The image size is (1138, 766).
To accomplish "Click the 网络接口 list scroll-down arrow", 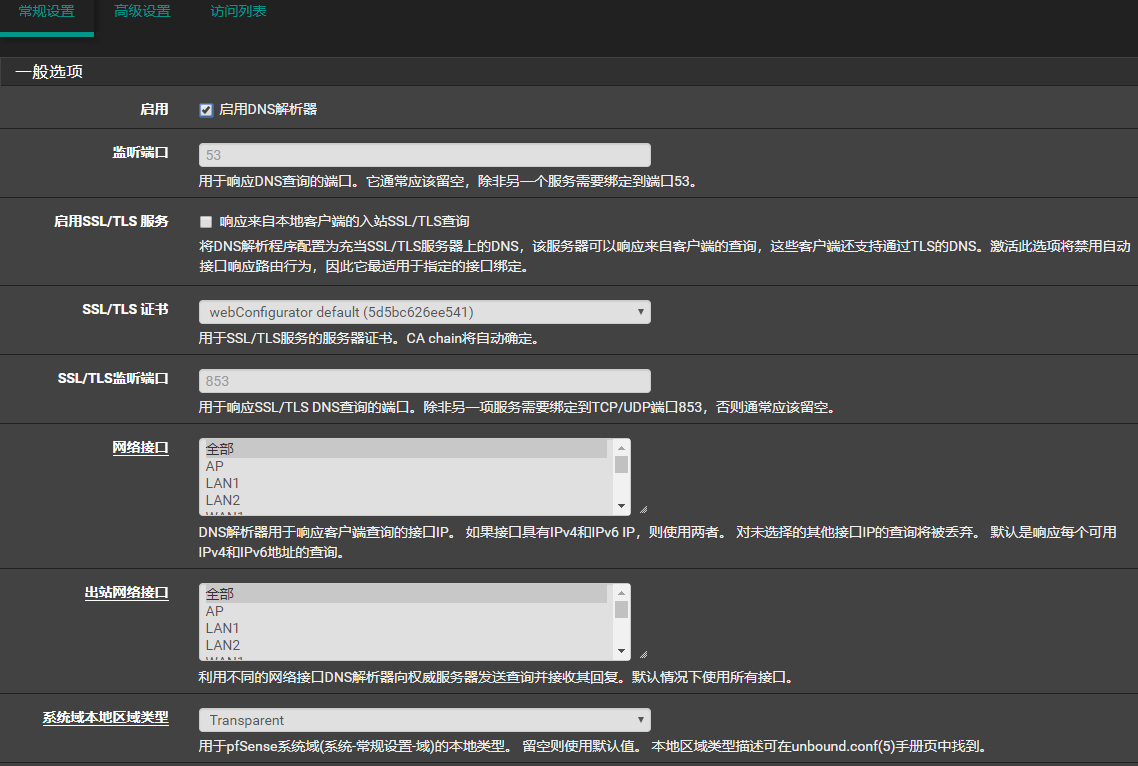I will (x=621, y=507).
